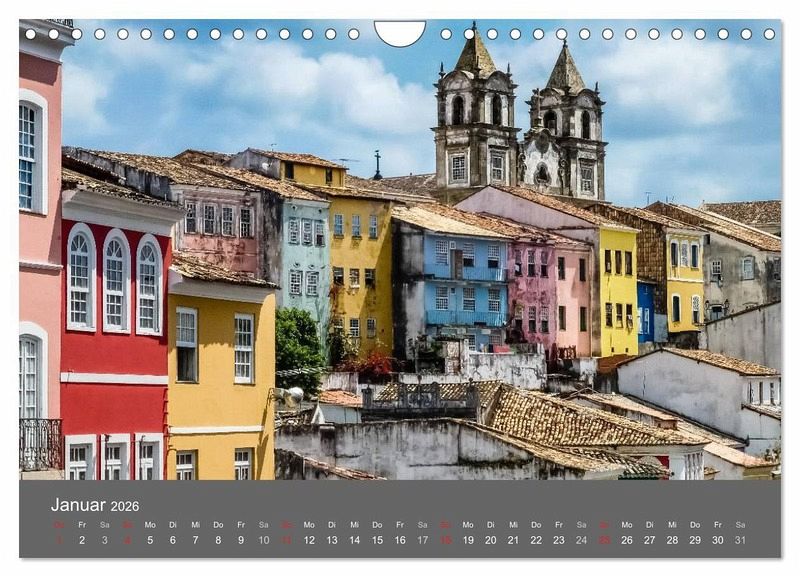Click the "Mo" label above date 5
This screenshot has height=577, width=800.
pyautogui.click(x=150, y=524)
